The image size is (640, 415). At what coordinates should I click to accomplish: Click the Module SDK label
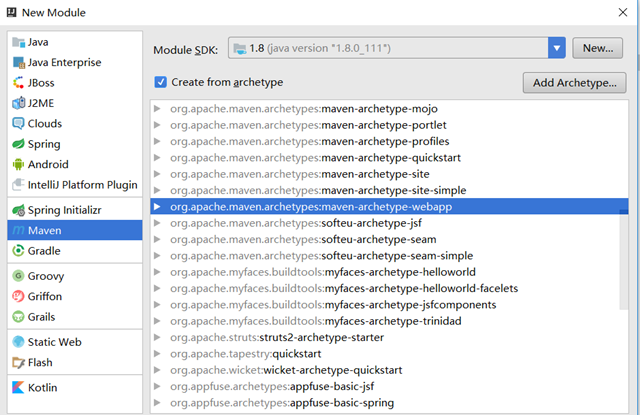[185, 50]
